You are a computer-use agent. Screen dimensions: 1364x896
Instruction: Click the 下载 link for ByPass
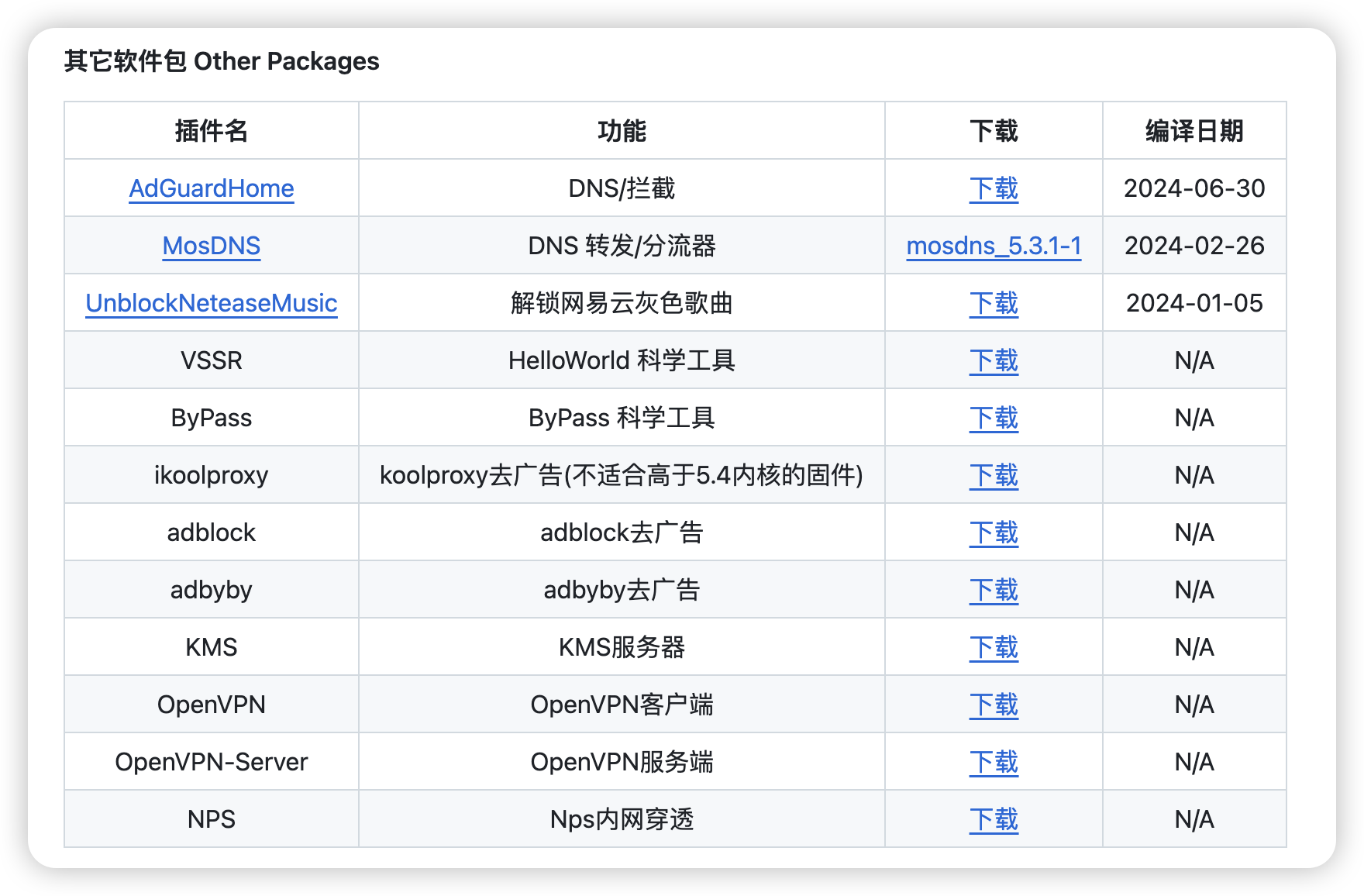click(994, 418)
